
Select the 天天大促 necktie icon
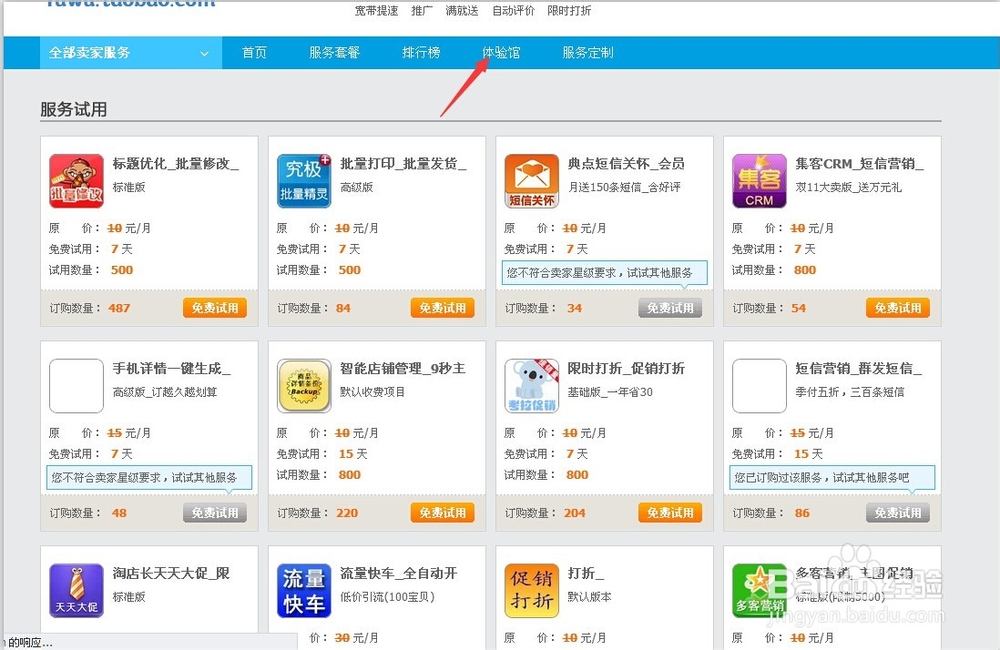pyautogui.click(x=76, y=590)
